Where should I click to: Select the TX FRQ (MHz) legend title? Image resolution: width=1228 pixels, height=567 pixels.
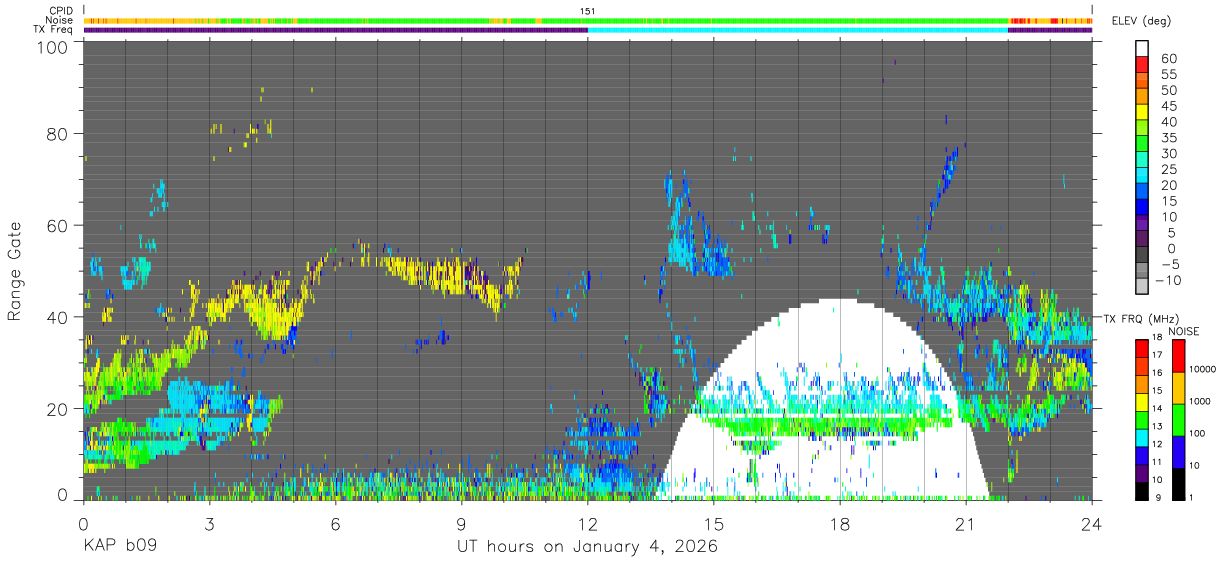(x=1140, y=318)
